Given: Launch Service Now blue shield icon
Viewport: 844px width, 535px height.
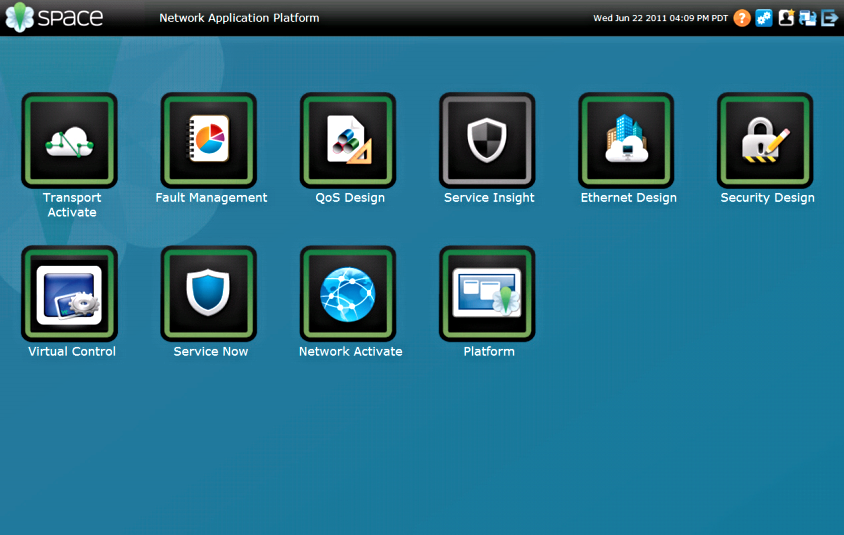Looking at the screenshot, I should [208, 294].
